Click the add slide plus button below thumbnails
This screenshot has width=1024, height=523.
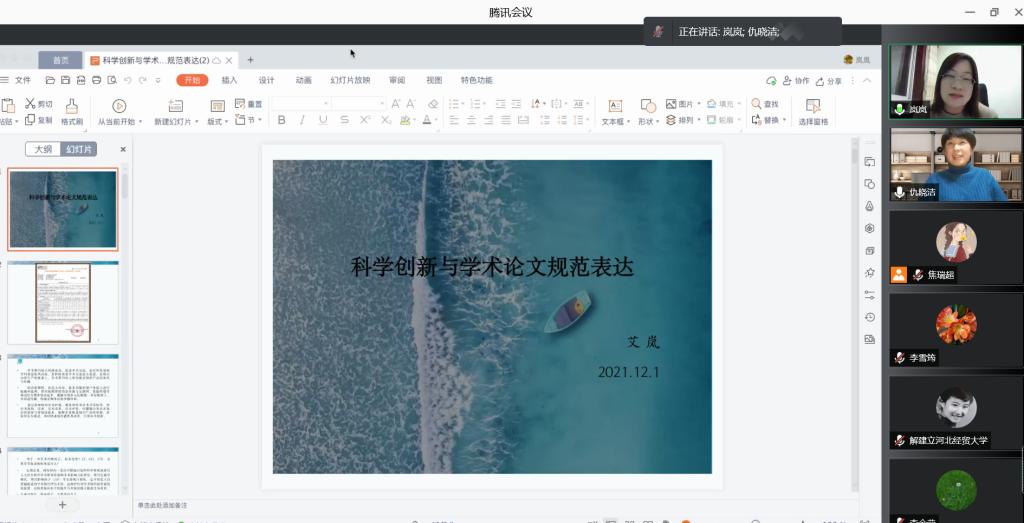click(x=63, y=505)
